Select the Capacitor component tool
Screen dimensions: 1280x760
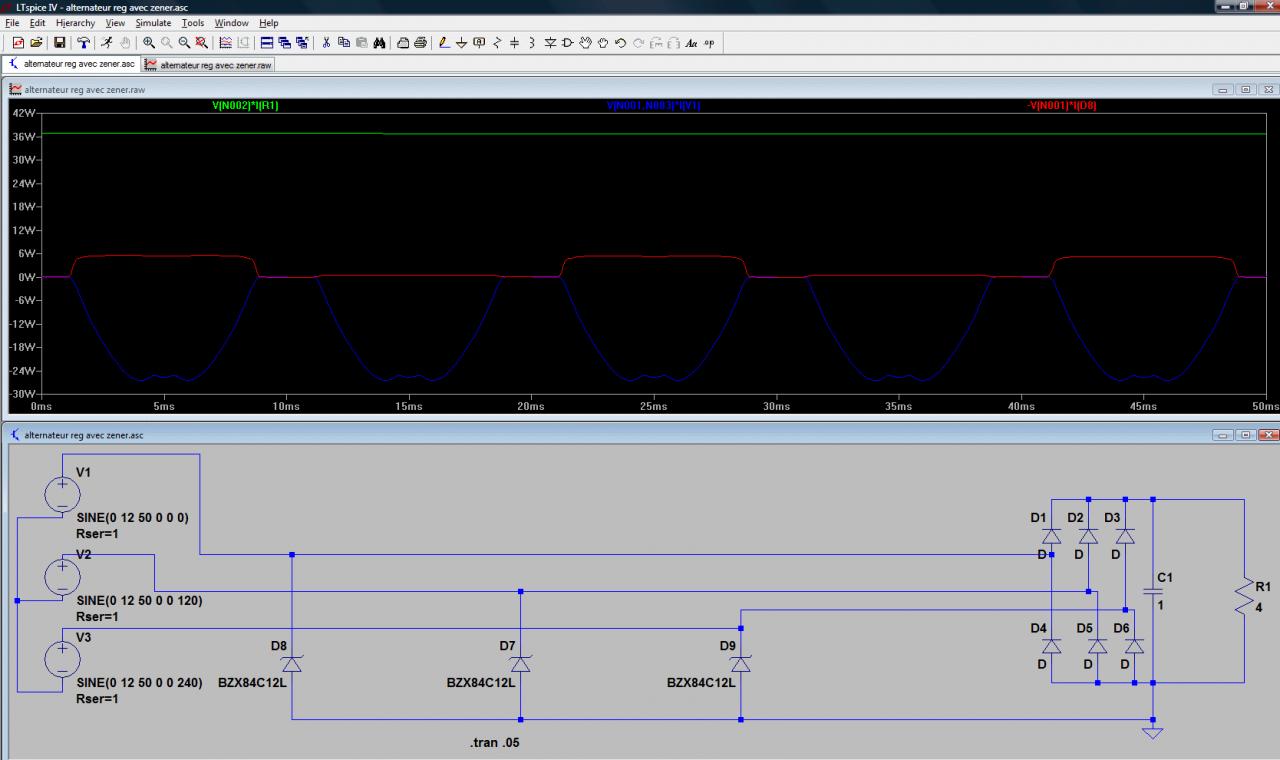(515, 43)
